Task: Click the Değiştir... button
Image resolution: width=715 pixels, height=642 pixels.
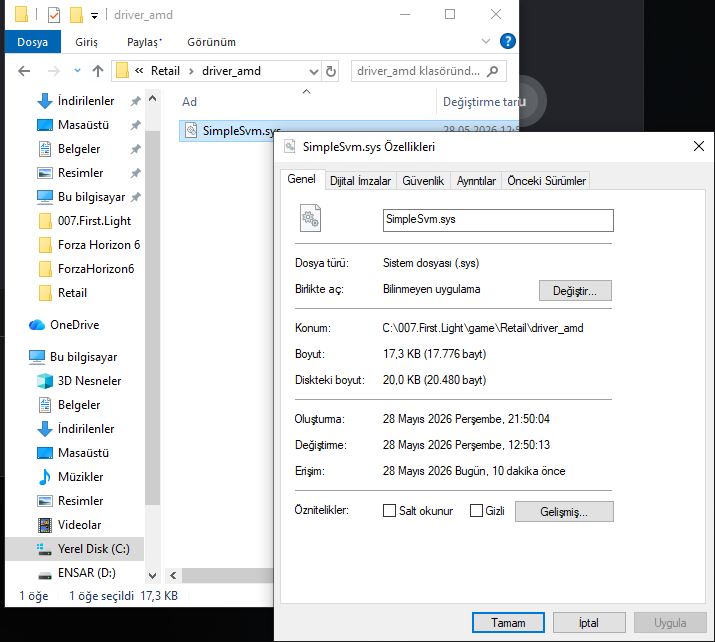Action: point(575,290)
